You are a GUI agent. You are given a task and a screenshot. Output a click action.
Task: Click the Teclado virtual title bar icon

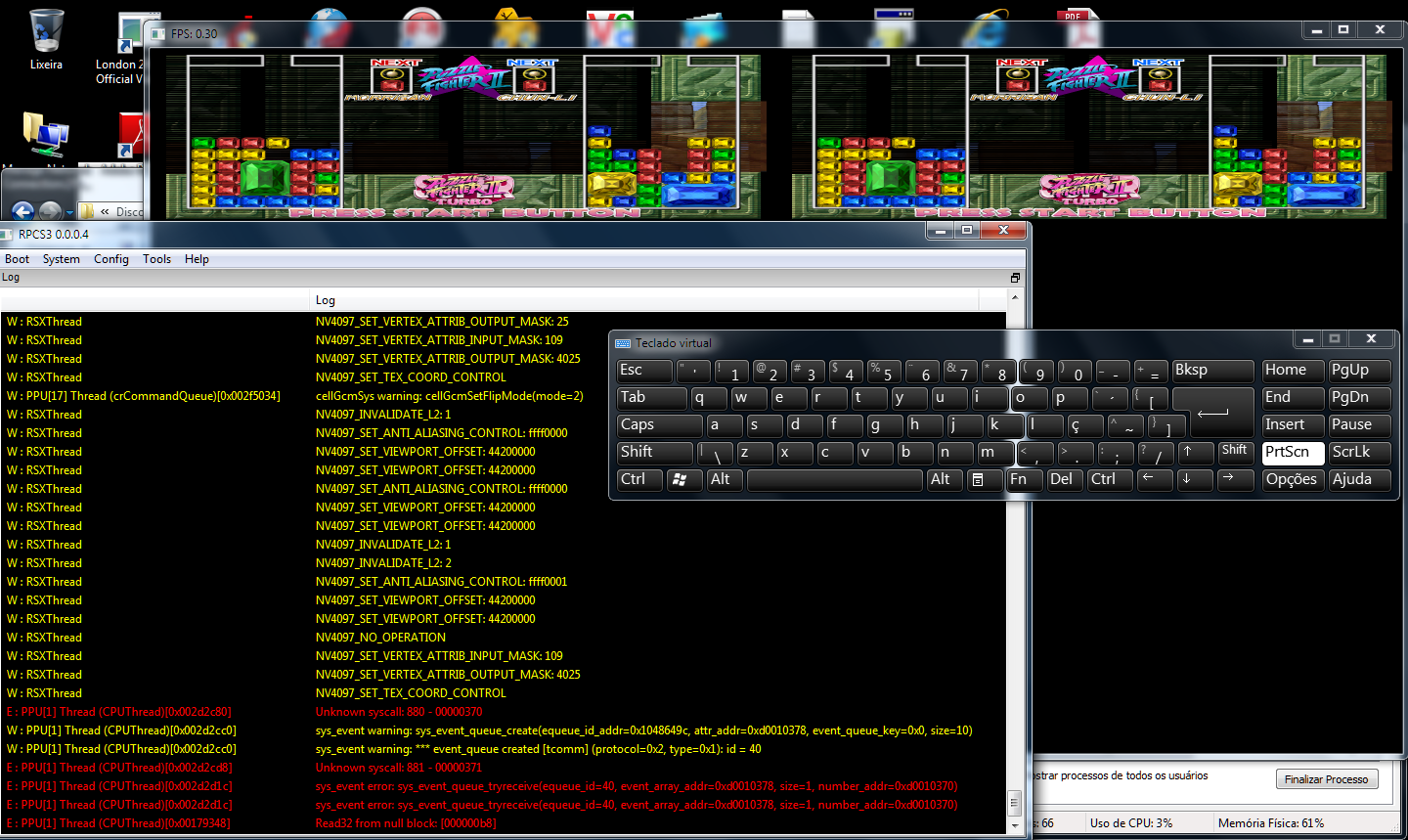tap(623, 343)
